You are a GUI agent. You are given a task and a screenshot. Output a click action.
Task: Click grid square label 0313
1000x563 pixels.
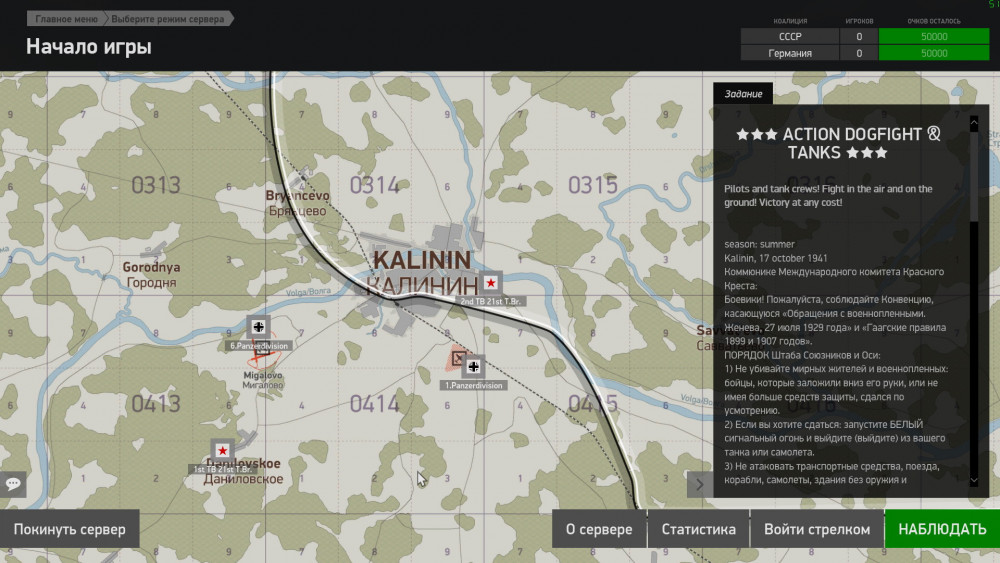[156, 186]
